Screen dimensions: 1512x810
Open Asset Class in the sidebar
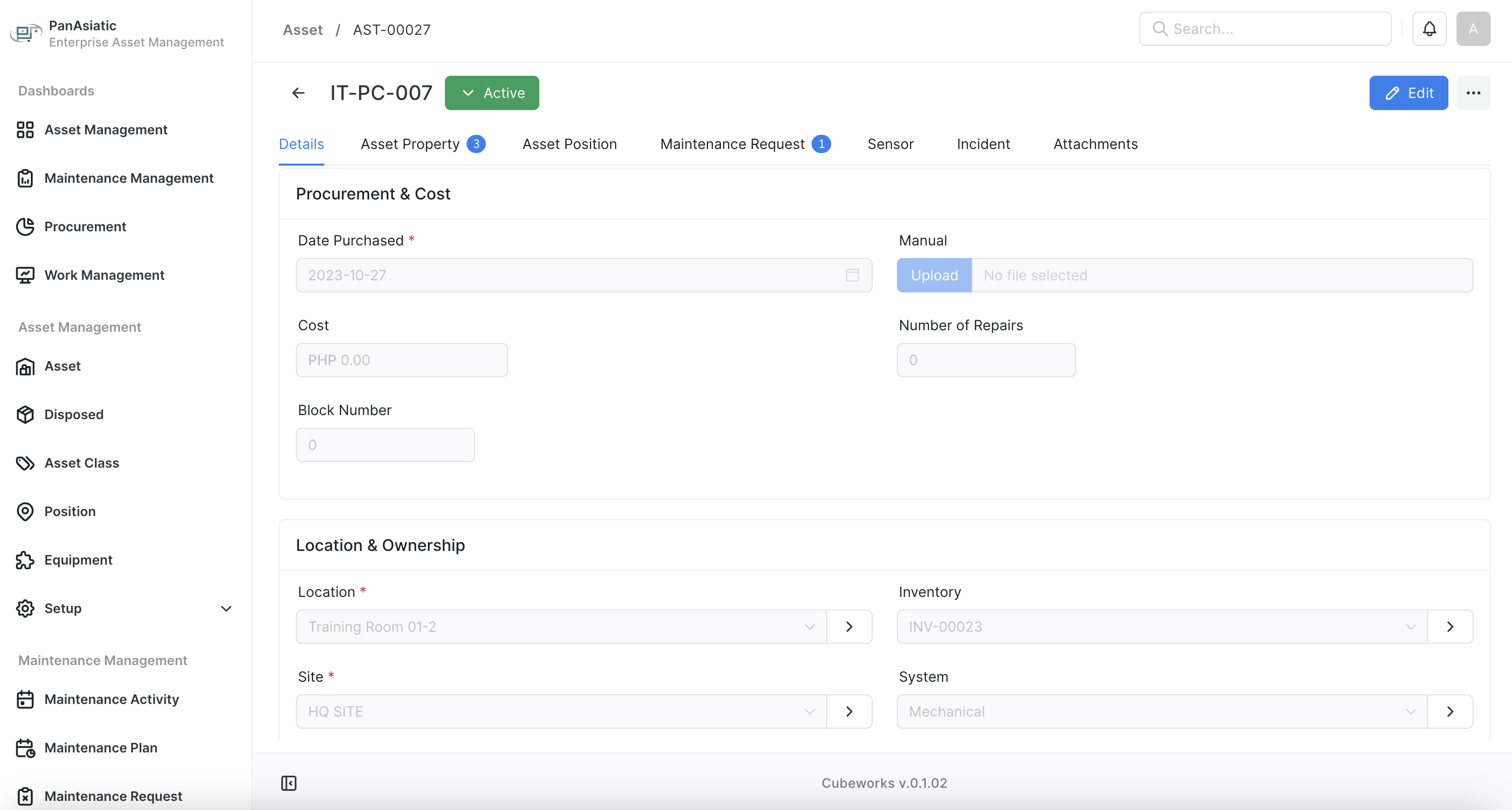pyautogui.click(x=81, y=463)
